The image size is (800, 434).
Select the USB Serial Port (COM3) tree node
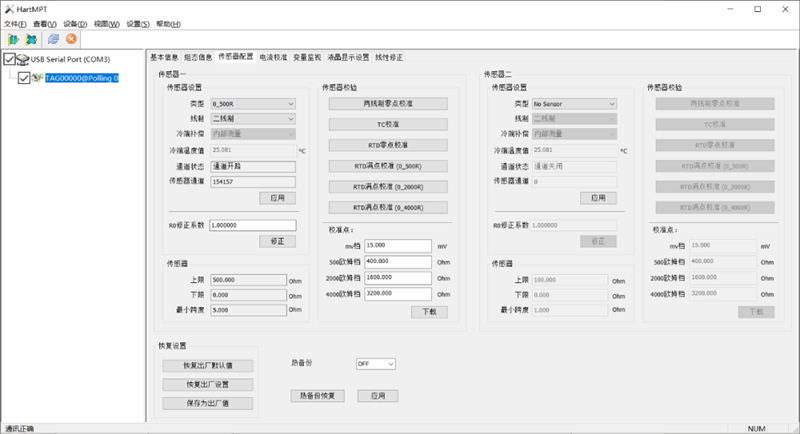coord(70,60)
